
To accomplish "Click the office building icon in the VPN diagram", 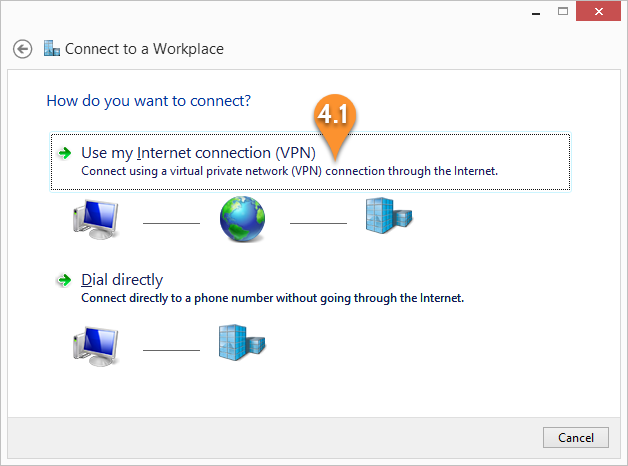I will (x=389, y=216).
